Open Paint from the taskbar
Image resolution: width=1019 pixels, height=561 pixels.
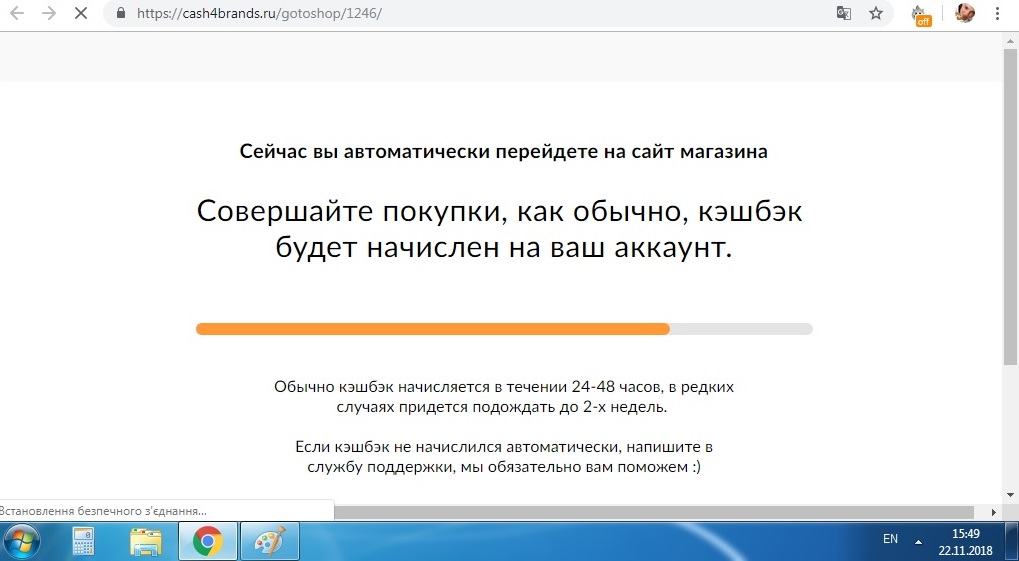coord(270,541)
